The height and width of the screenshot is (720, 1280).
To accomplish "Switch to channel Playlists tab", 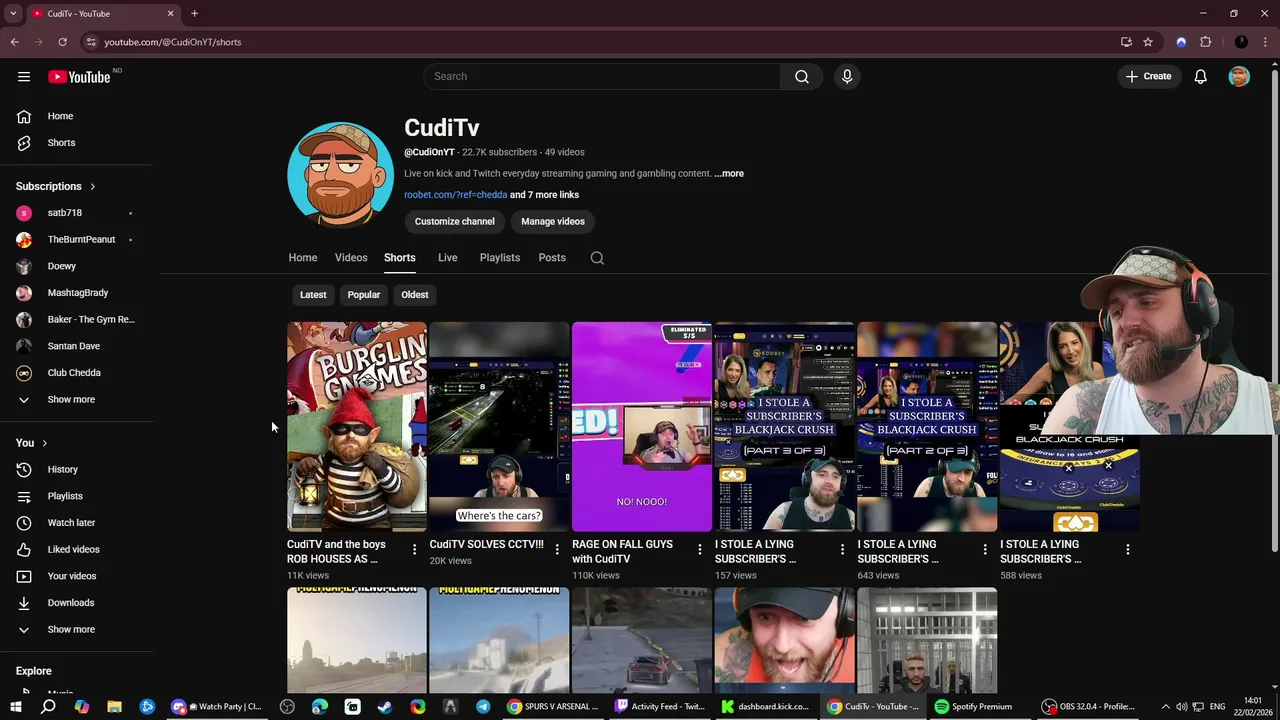I will [500, 258].
